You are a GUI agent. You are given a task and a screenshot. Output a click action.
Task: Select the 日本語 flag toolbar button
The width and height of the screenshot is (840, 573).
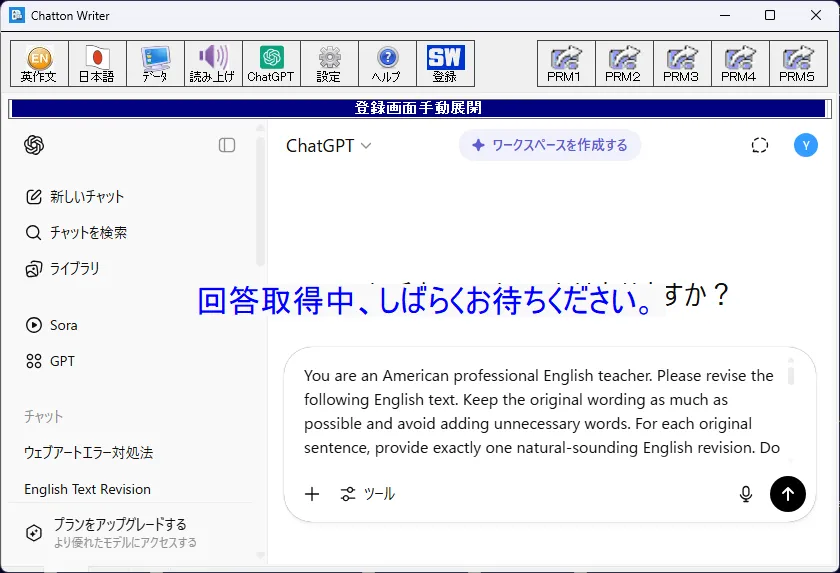coord(97,63)
